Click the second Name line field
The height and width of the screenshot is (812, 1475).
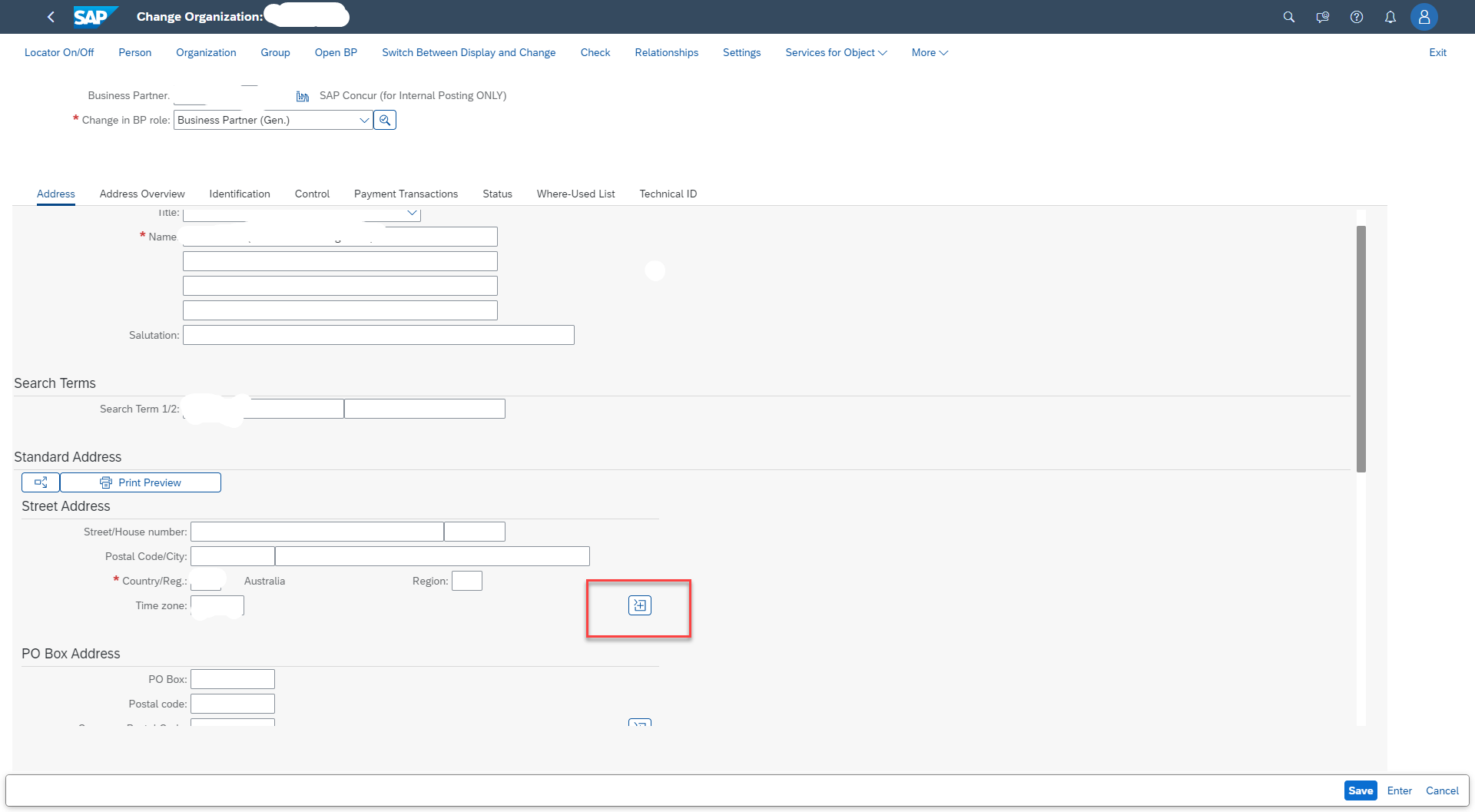pos(340,261)
